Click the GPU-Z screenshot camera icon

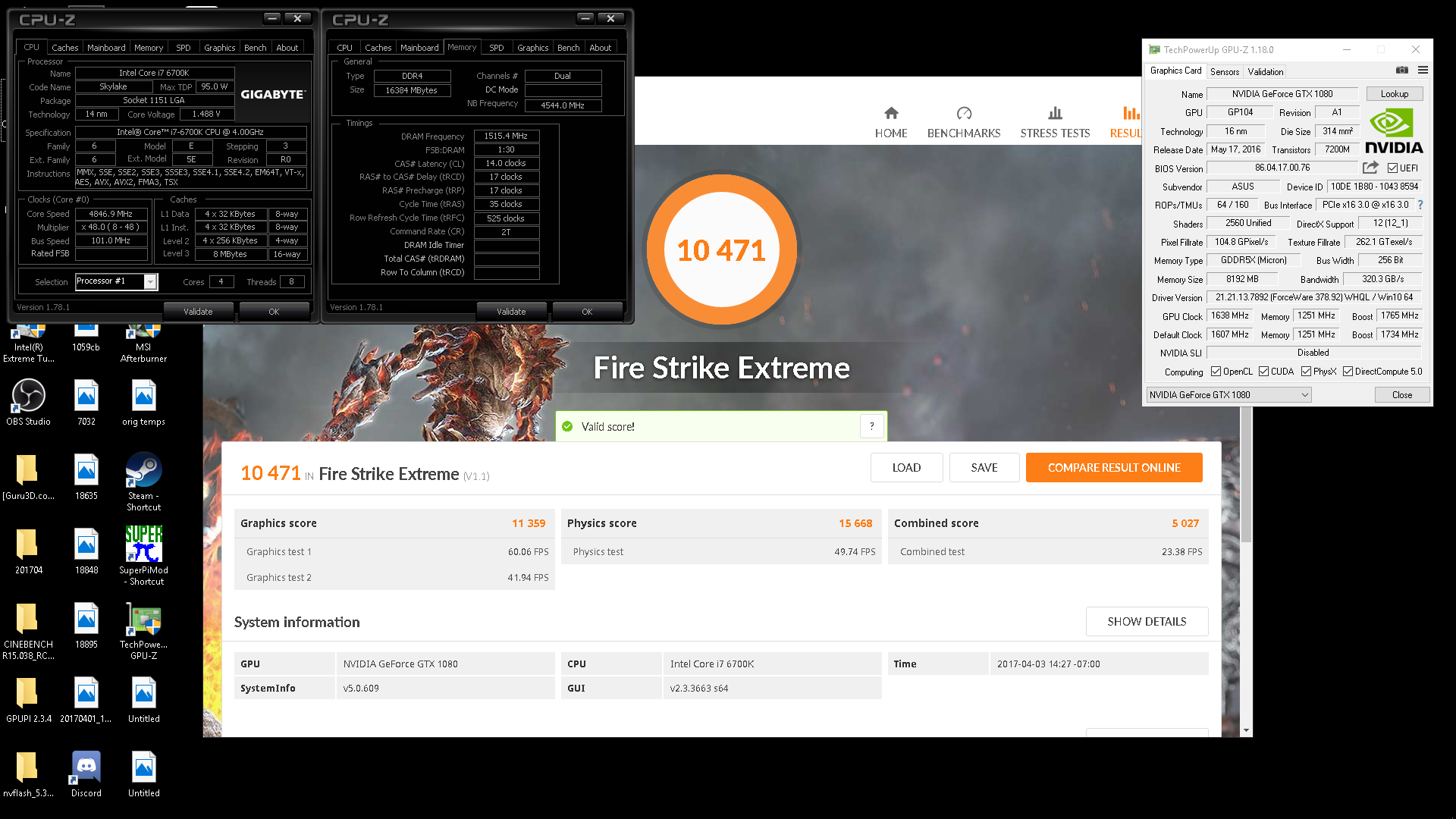click(1402, 70)
